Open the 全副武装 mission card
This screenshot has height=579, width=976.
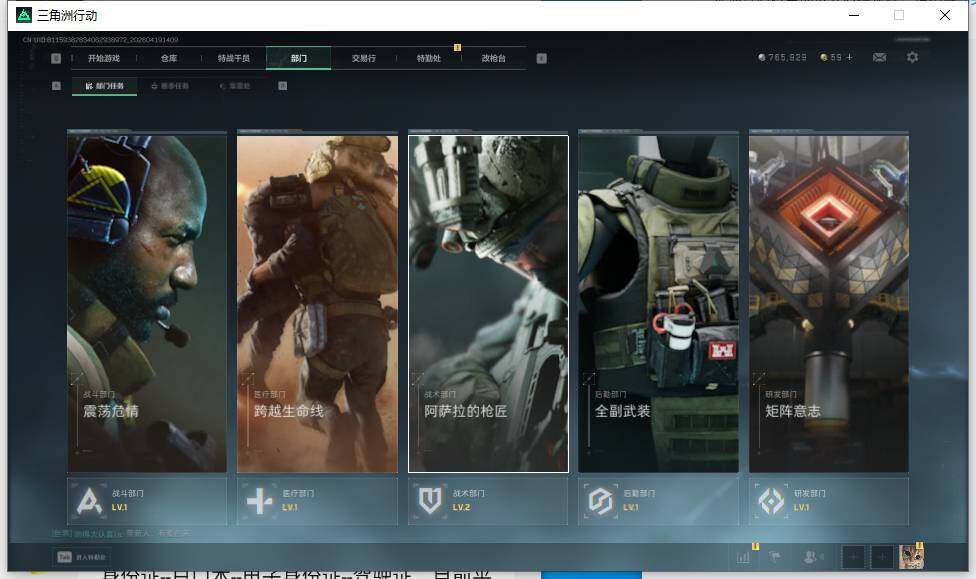tap(658, 300)
